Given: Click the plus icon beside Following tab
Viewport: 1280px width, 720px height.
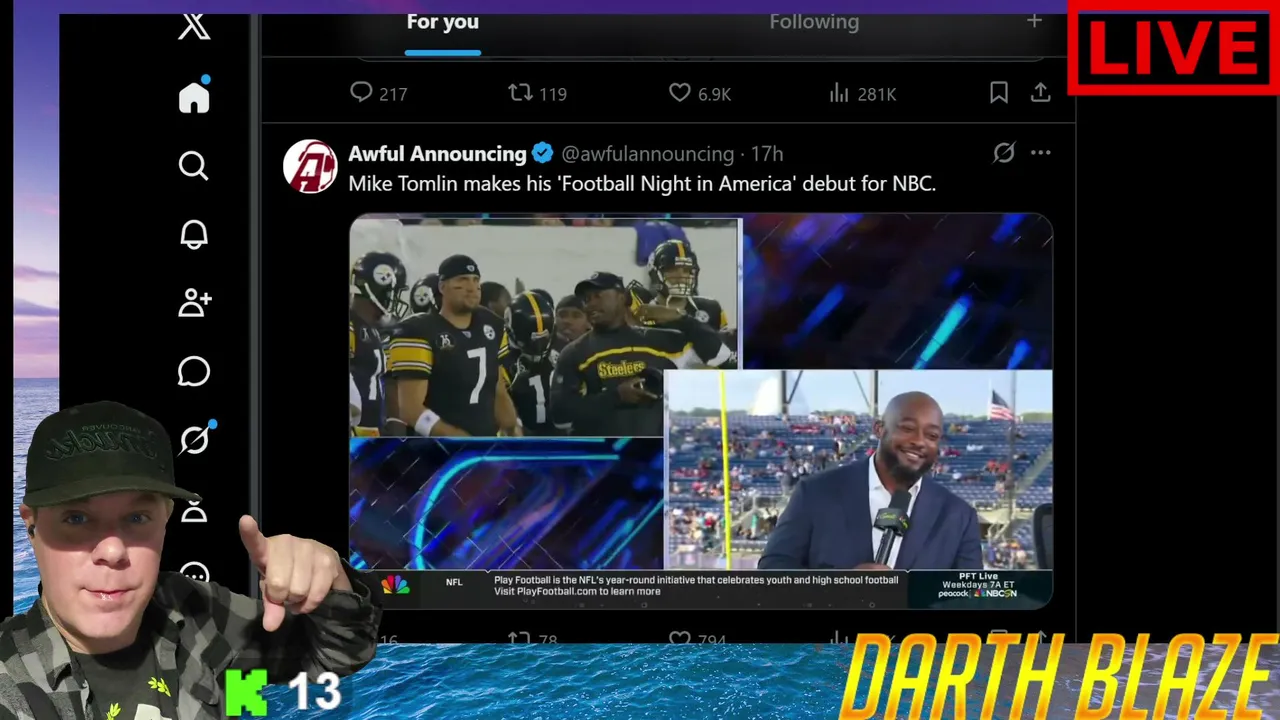Looking at the screenshot, I should click(x=1034, y=21).
